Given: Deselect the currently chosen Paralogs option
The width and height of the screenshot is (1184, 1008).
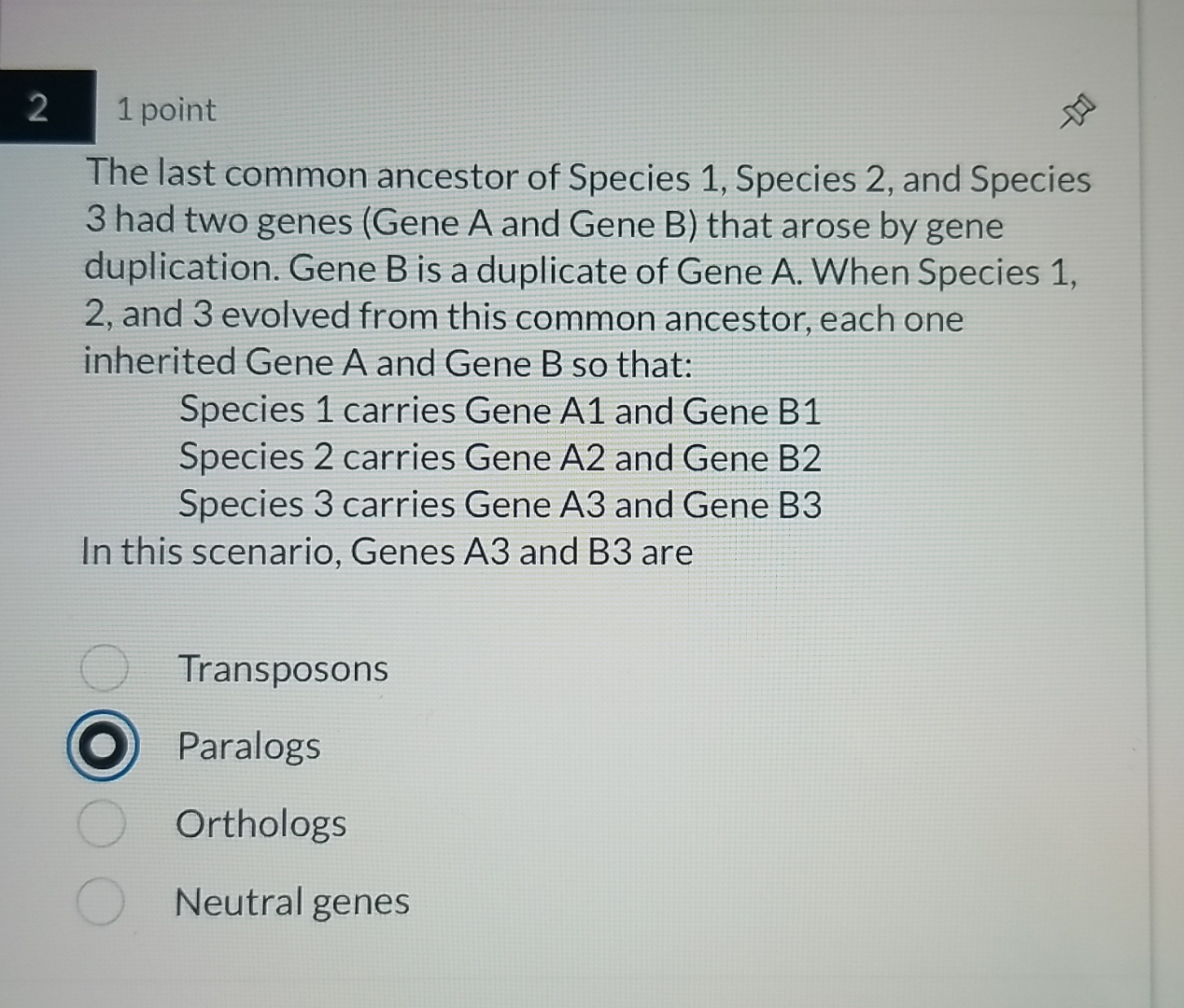Looking at the screenshot, I should (103, 746).
